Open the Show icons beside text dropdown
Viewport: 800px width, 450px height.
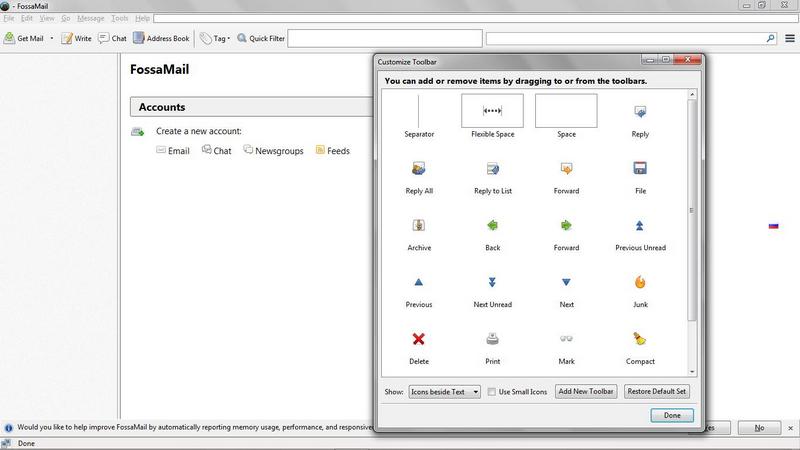(x=444, y=392)
